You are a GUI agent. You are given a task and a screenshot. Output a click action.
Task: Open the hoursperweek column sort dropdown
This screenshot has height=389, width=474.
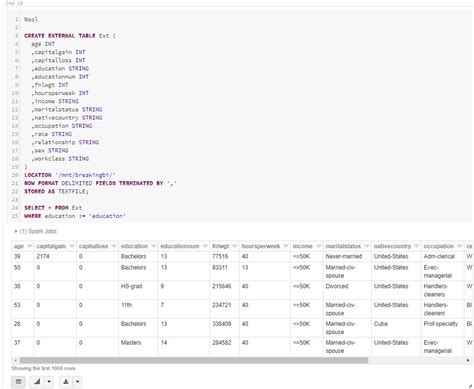(285, 246)
